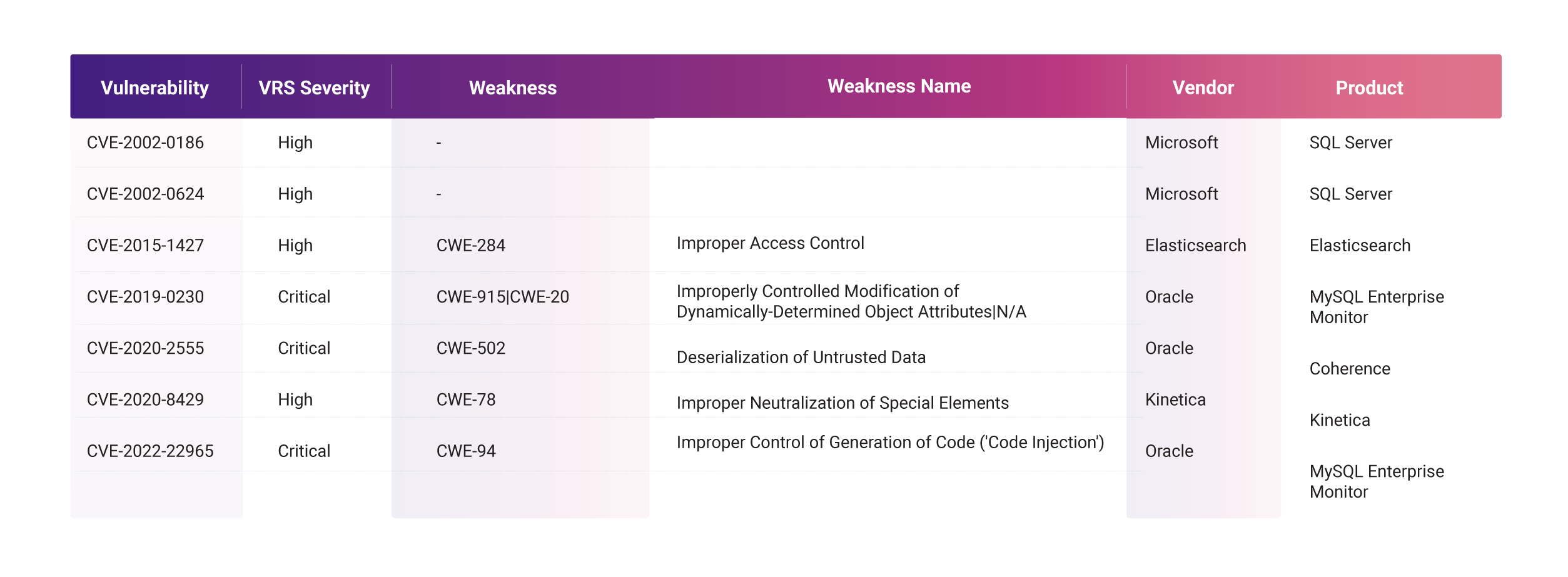This screenshot has height=577, width=1568.
Task: Click the Product column header
Action: point(1369,88)
